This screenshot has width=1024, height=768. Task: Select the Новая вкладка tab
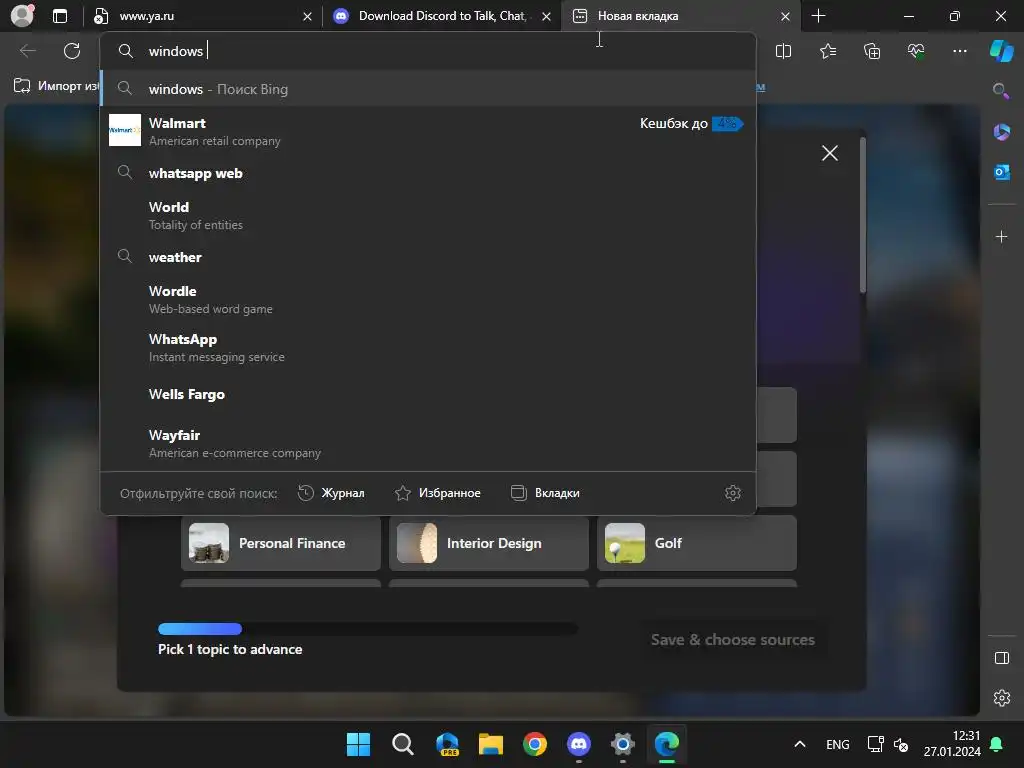coord(681,16)
